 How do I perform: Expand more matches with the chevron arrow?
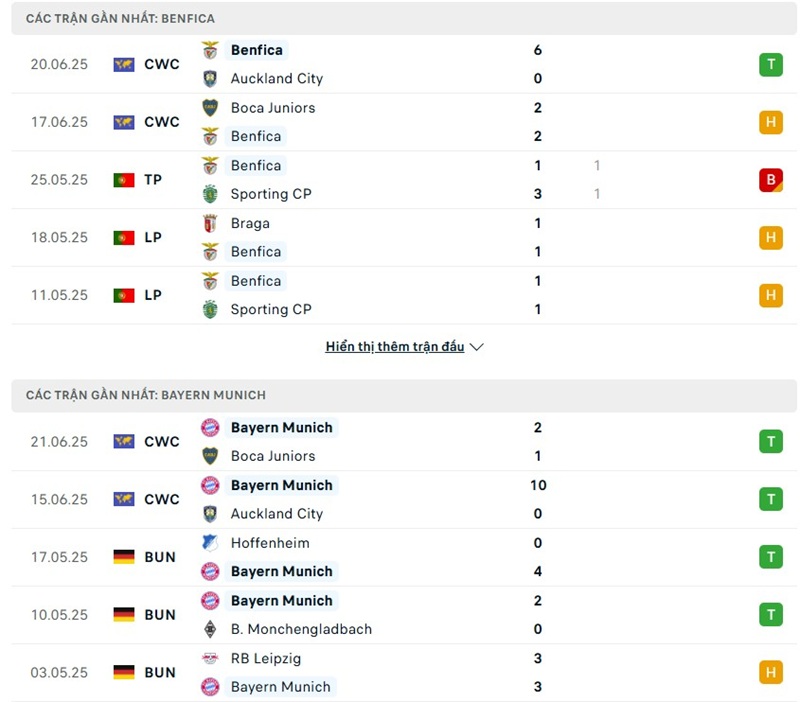pos(477,347)
